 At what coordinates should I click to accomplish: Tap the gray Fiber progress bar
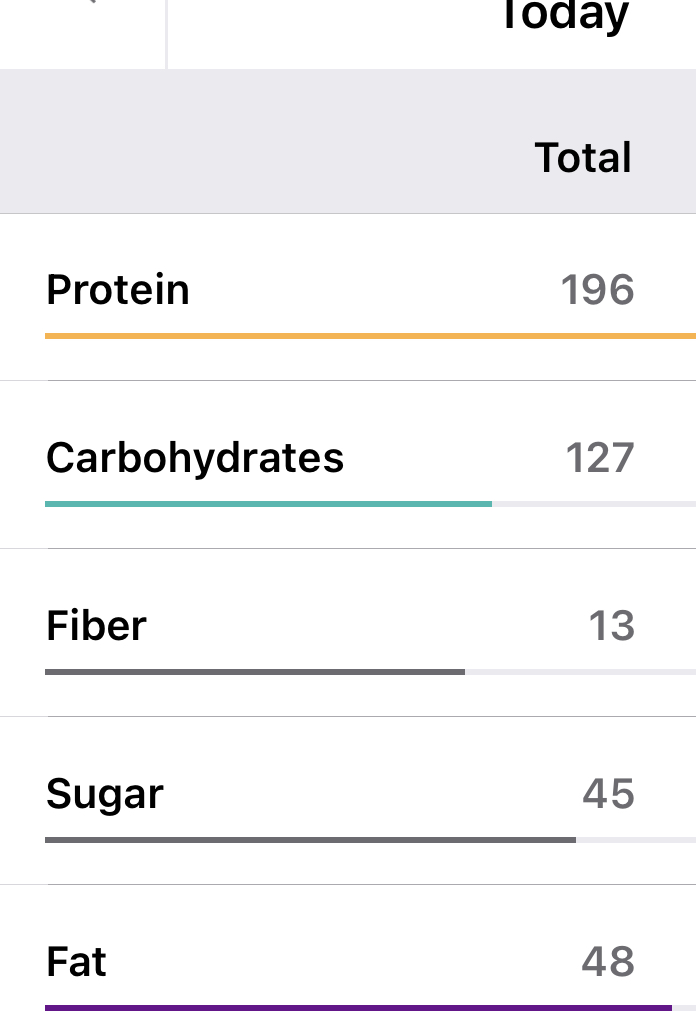click(x=255, y=672)
